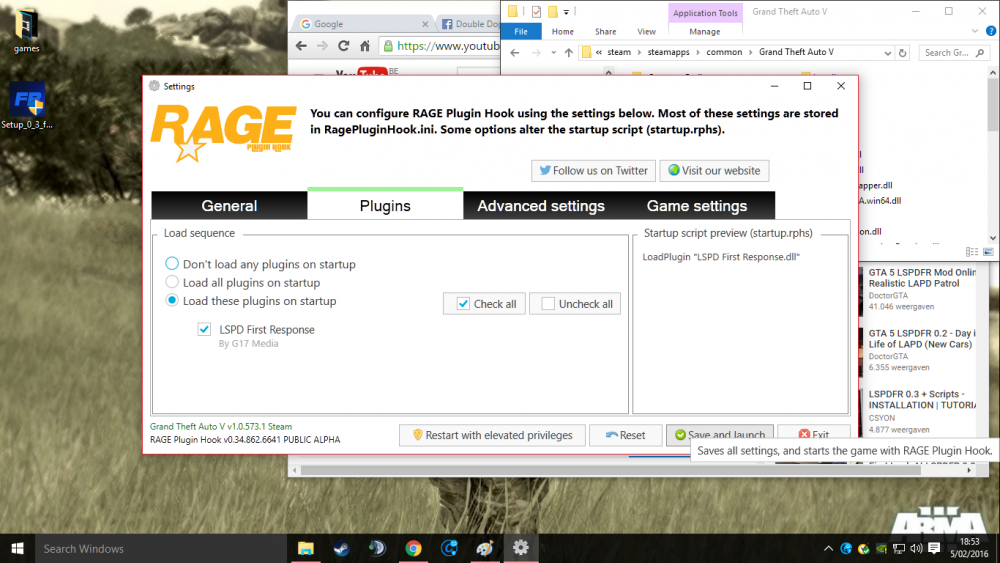Click the Chrome horizontal scrollbar

click(610, 471)
